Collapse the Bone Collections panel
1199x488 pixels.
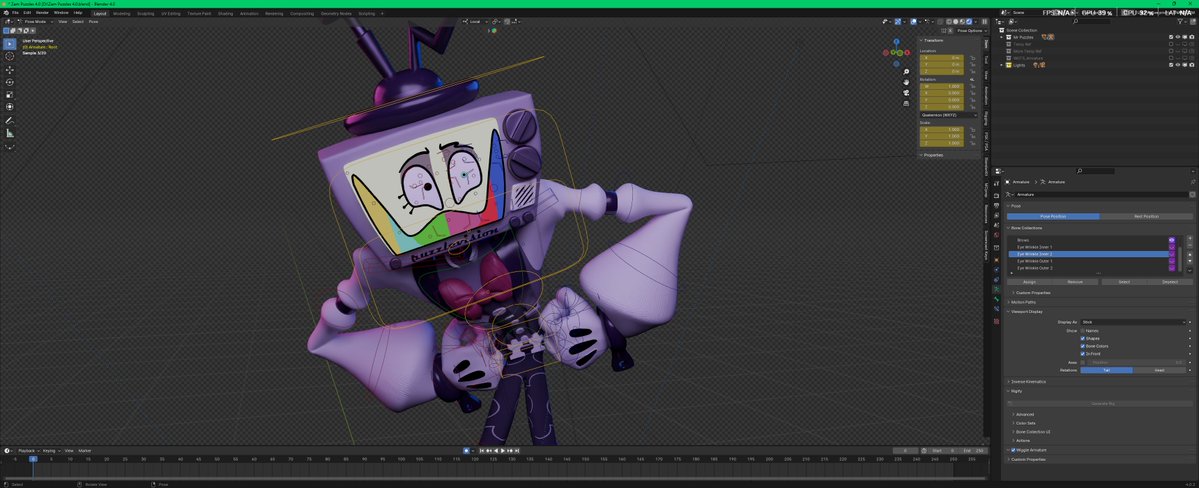(x=1025, y=227)
